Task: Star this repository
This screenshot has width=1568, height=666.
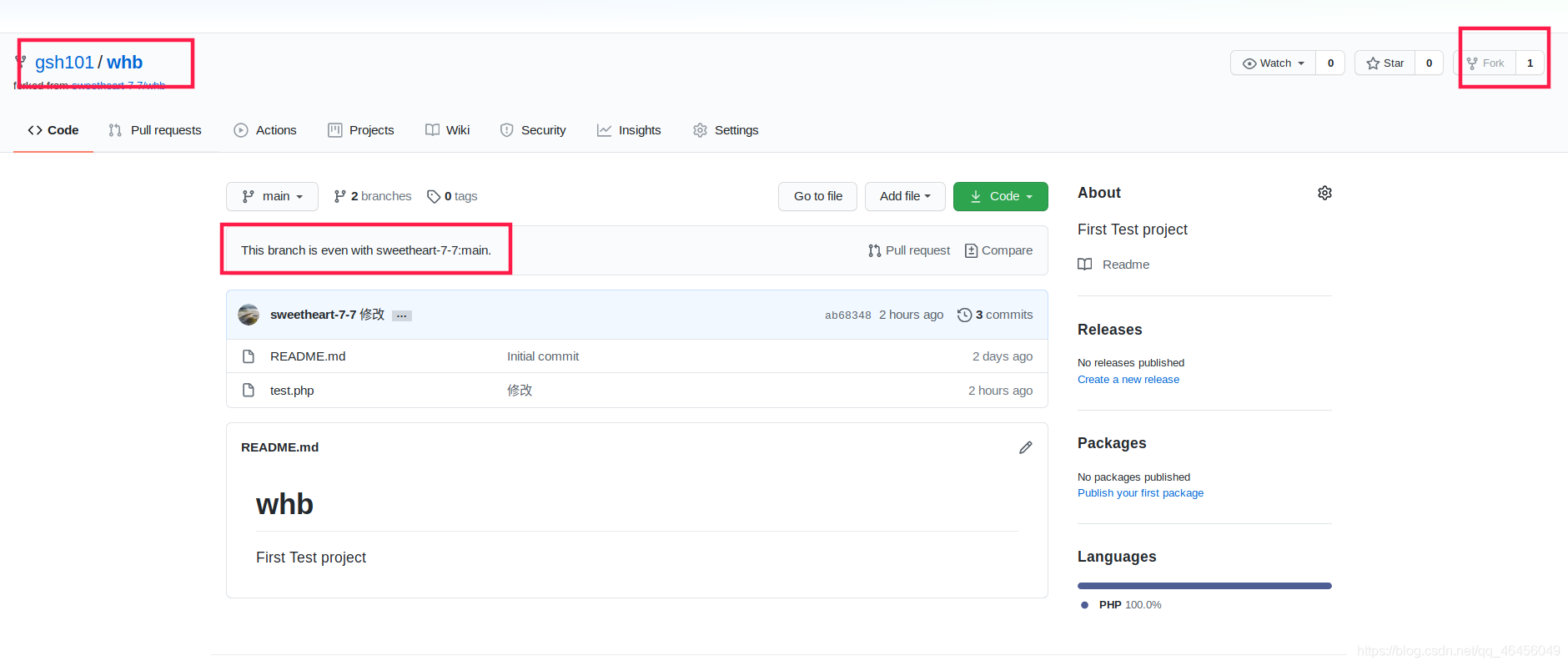Action: pos(1385,63)
